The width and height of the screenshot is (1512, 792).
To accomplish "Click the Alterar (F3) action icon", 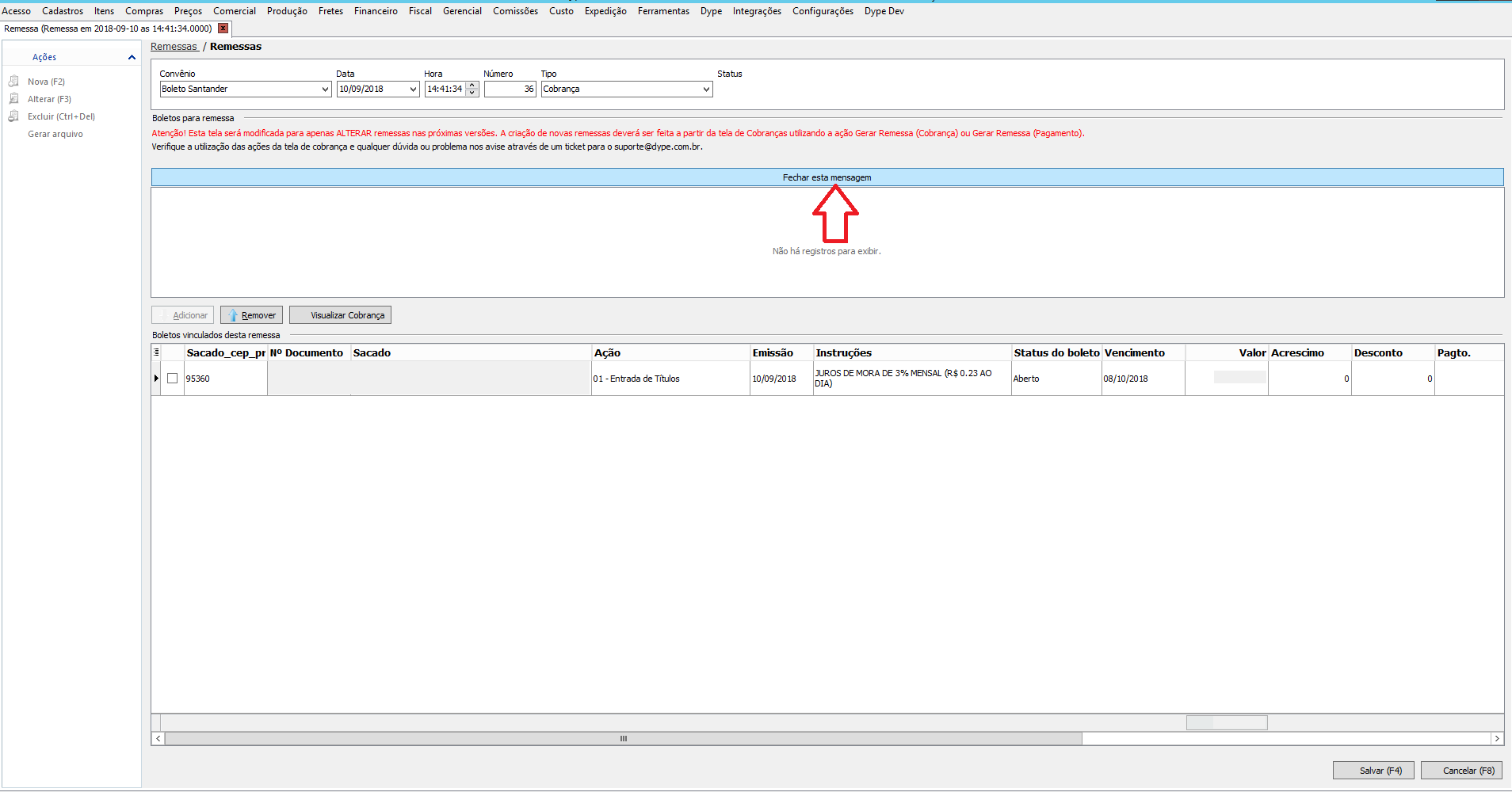I will click(x=13, y=99).
